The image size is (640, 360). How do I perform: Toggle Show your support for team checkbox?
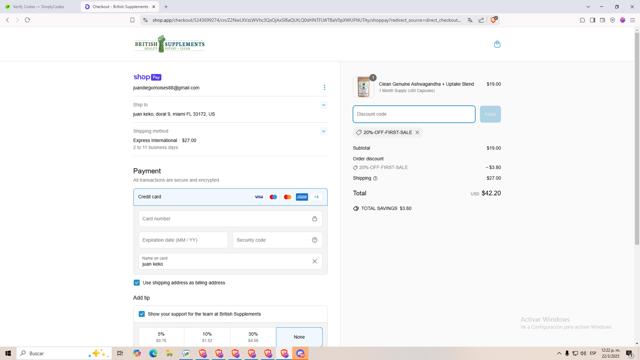pyautogui.click(x=142, y=314)
